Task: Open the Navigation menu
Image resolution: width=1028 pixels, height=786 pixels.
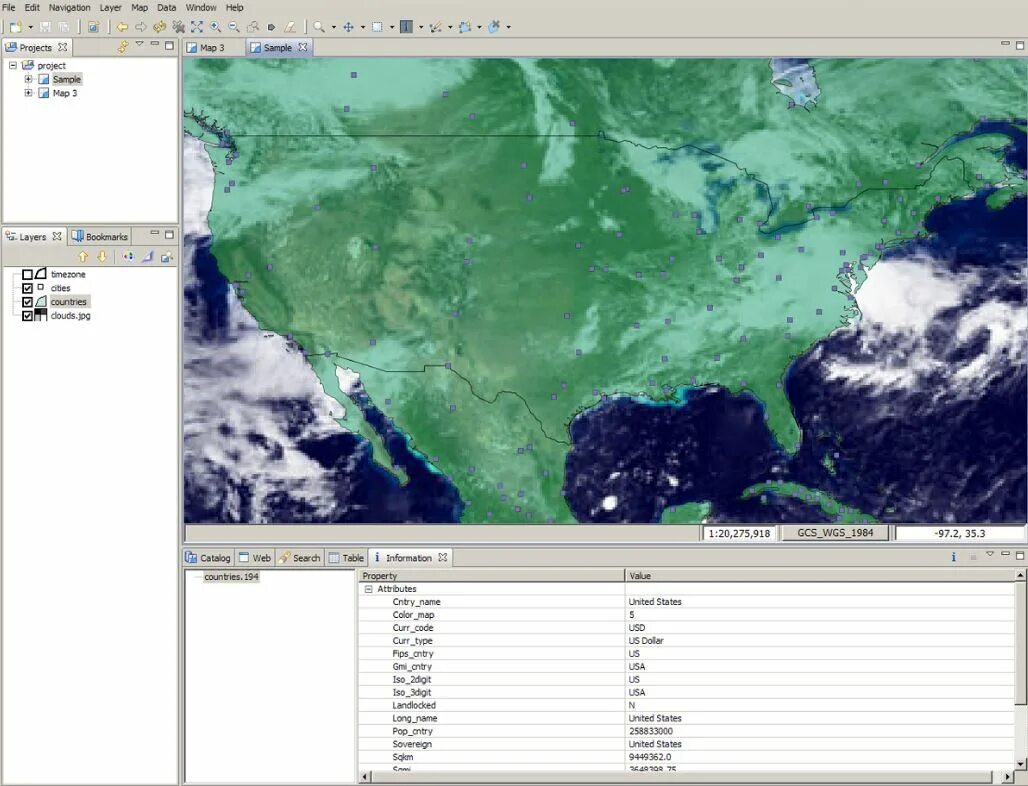Action: coord(69,7)
